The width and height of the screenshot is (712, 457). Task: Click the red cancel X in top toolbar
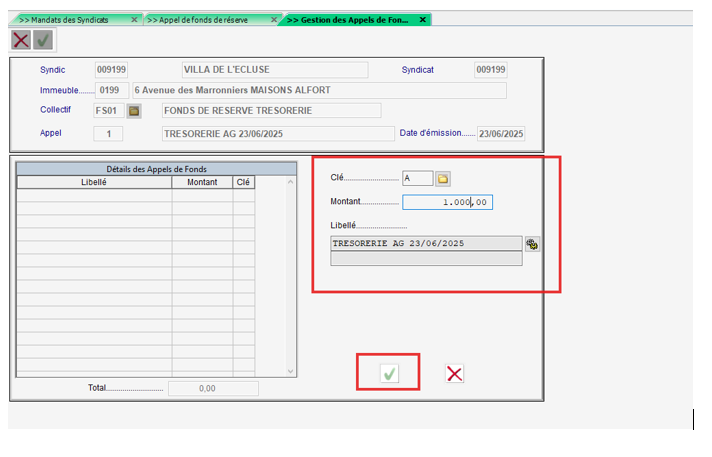click(20, 40)
